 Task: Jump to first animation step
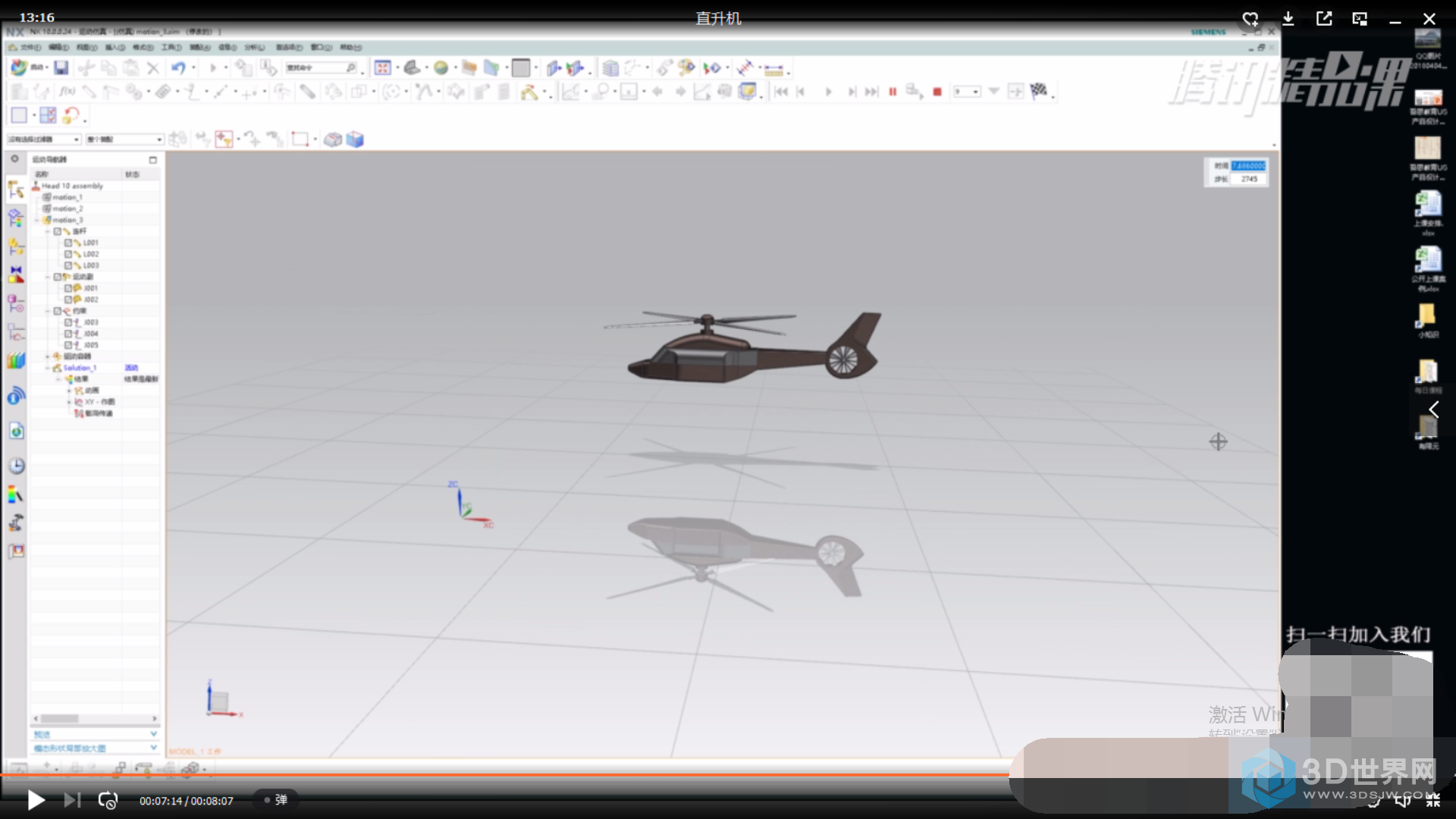coord(781,92)
